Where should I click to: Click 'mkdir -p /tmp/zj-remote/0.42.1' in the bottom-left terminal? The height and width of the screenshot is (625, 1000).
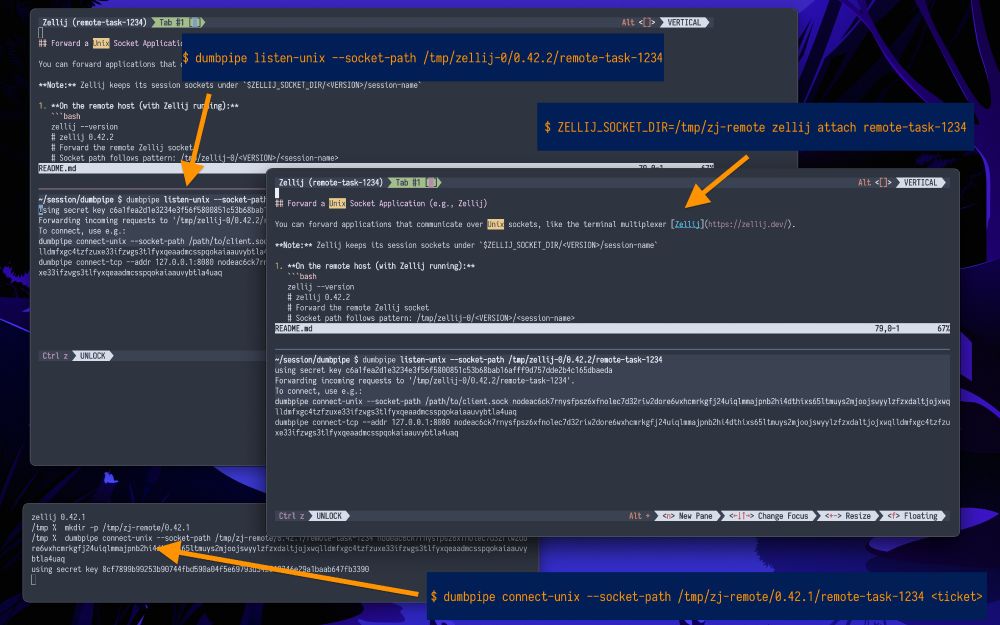(x=126, y=527)
